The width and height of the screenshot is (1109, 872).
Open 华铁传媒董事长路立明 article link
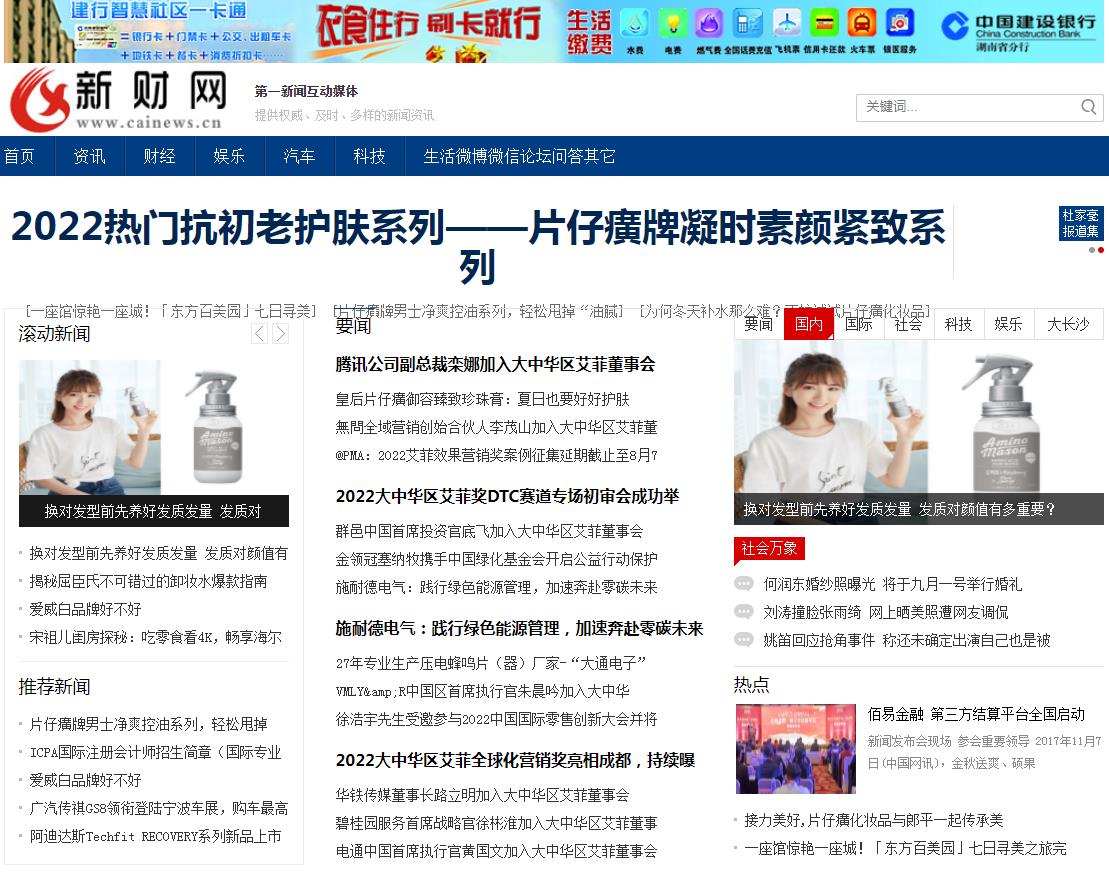click(482, 796)
